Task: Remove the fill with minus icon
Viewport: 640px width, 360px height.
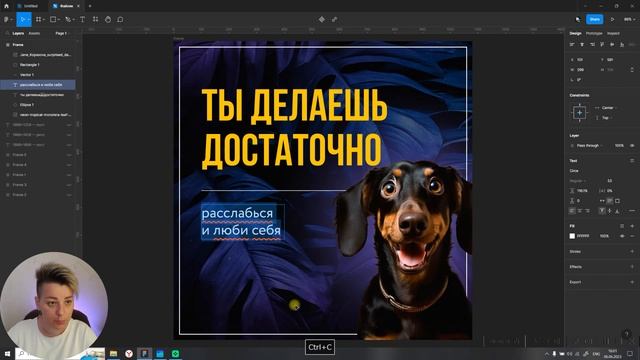Action: click(632, 236)
